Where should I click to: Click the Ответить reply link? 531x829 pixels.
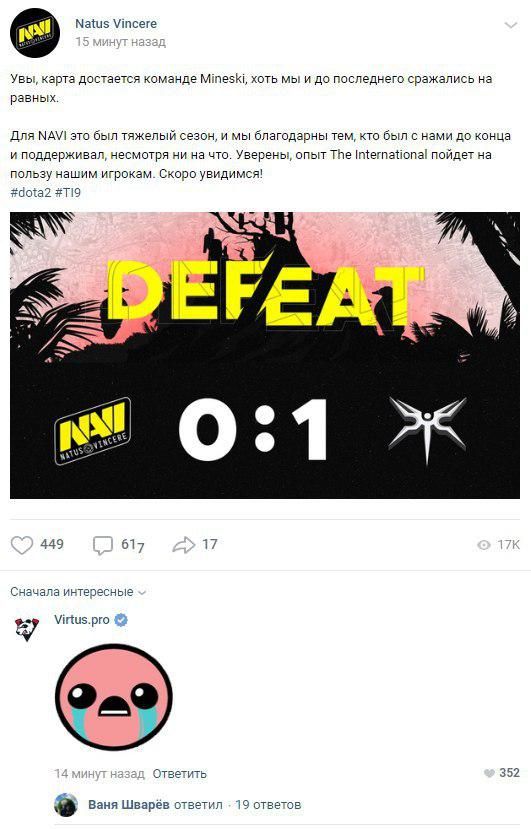pos(180,773)
